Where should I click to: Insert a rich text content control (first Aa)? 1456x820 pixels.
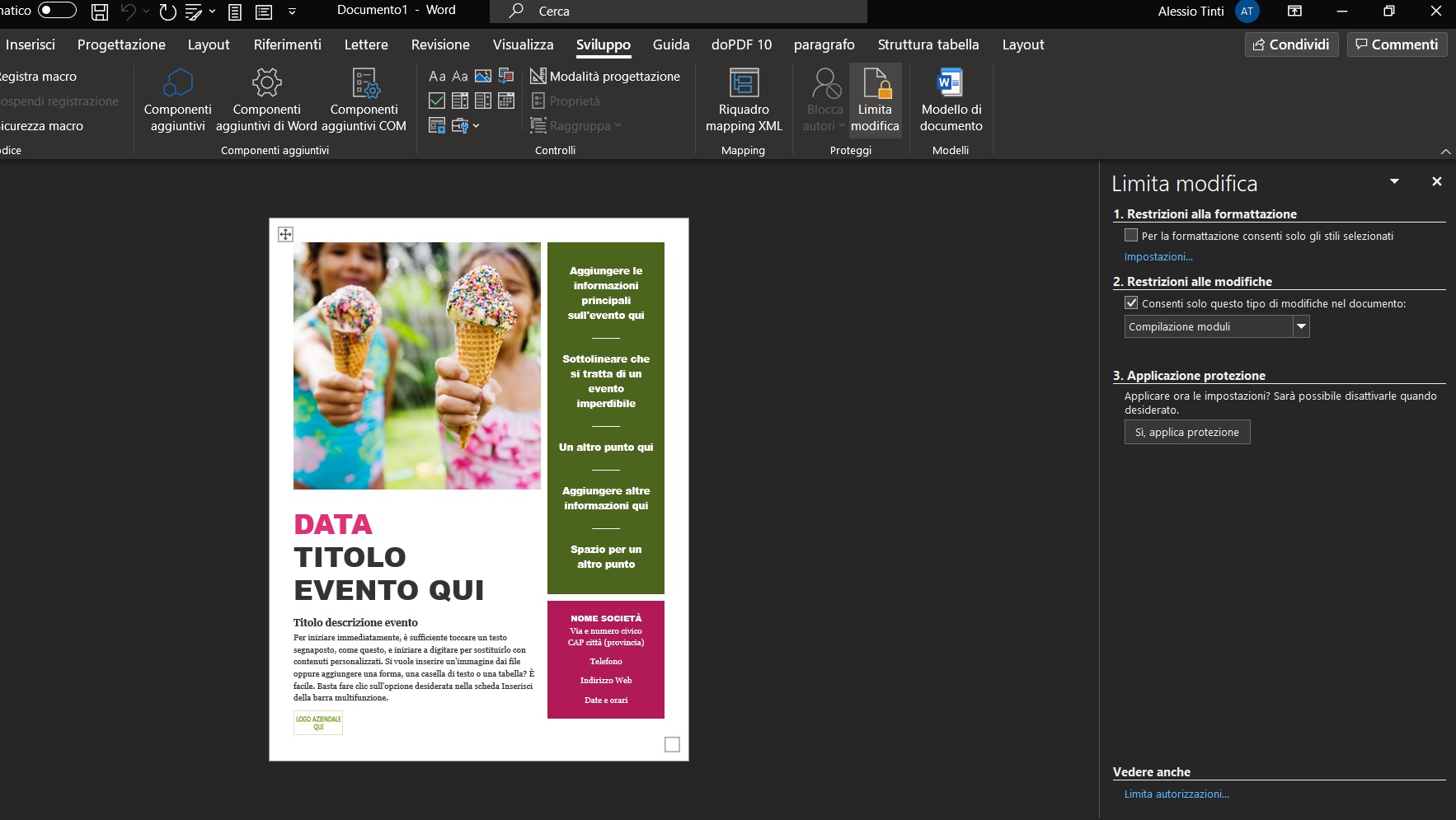tap(437, 77)
